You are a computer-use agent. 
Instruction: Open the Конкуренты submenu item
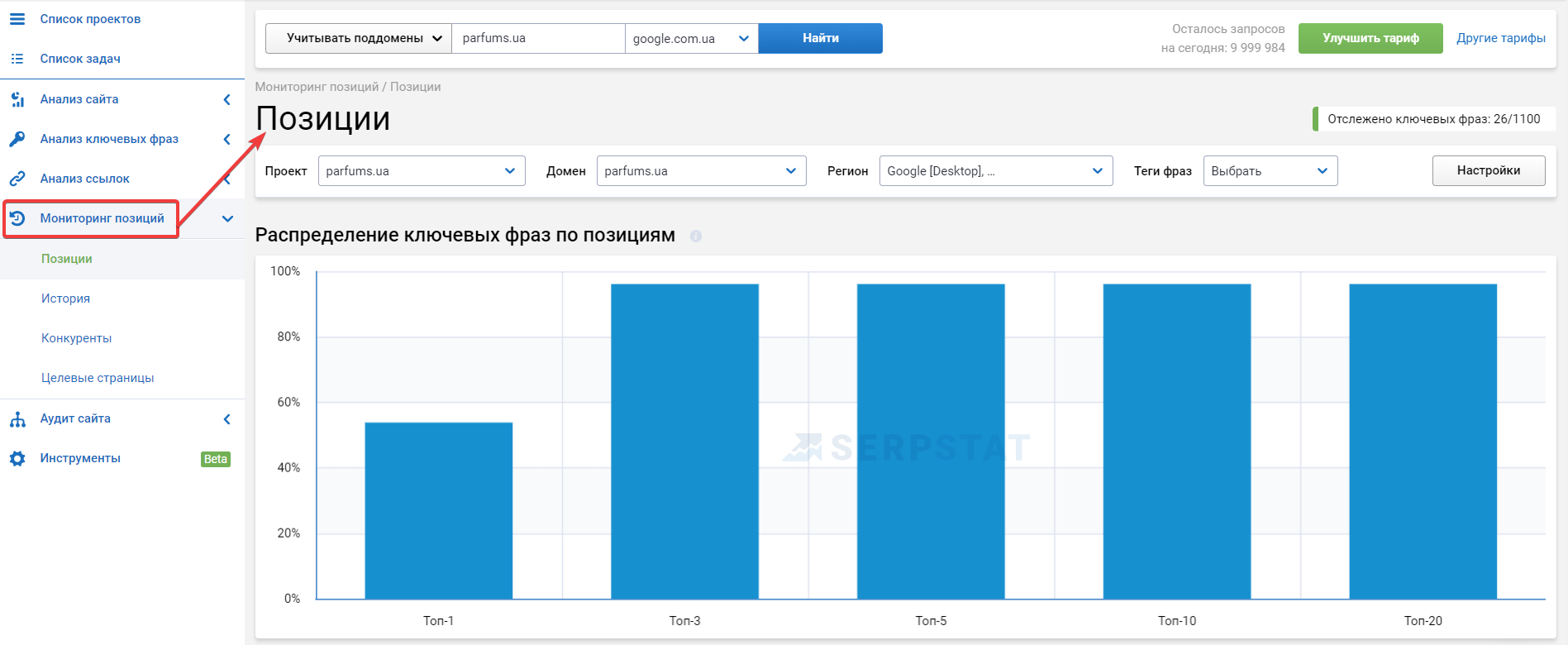77,338
